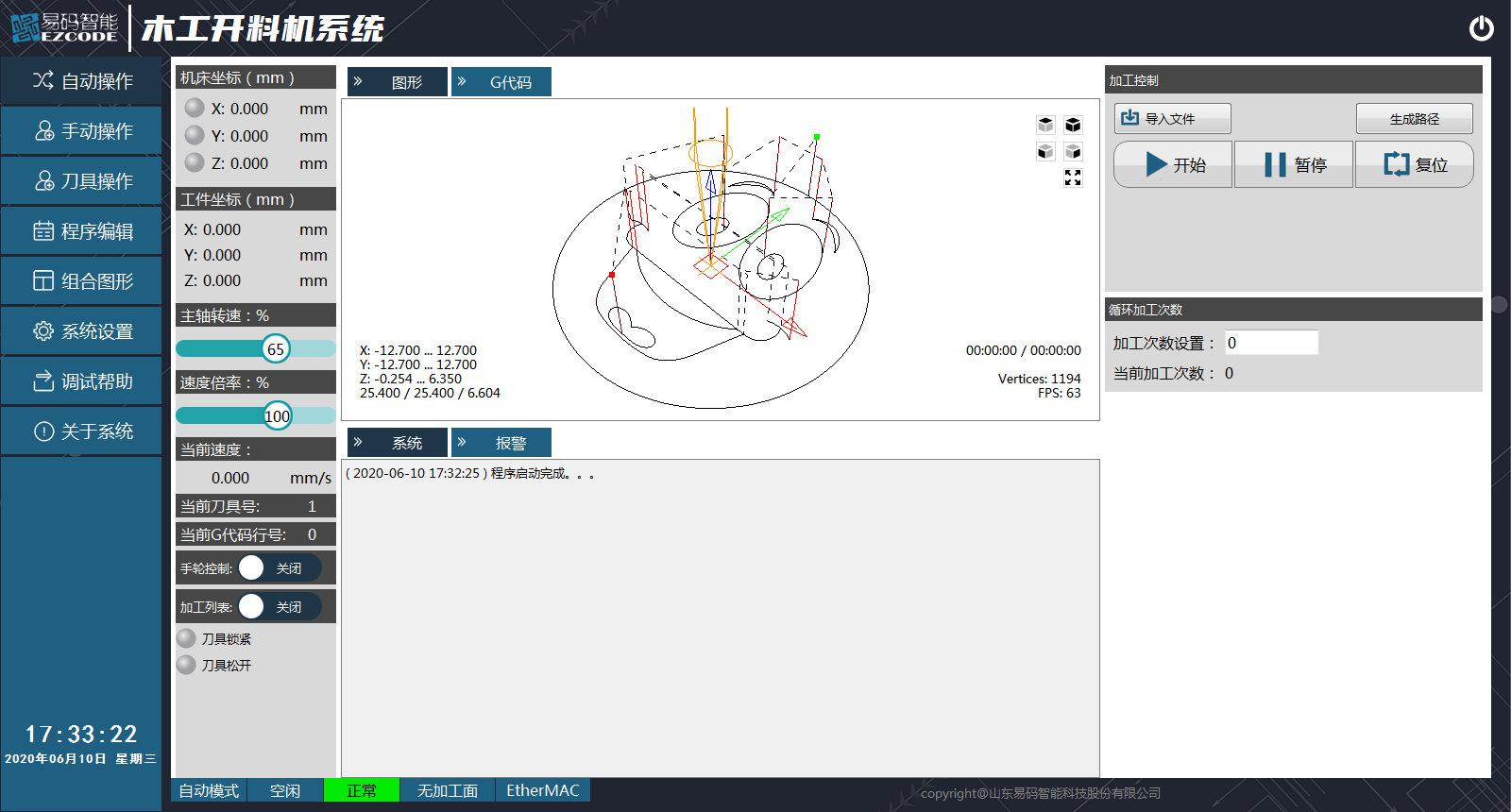Open 系统设置 from the sidebar
This screenshot has height=812, width=1511.
(82, 331)
